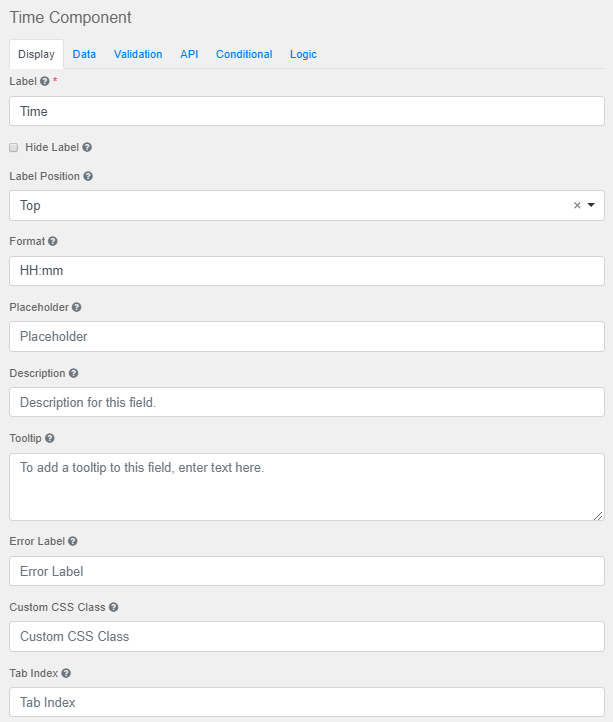Go to the API tab

189,54
